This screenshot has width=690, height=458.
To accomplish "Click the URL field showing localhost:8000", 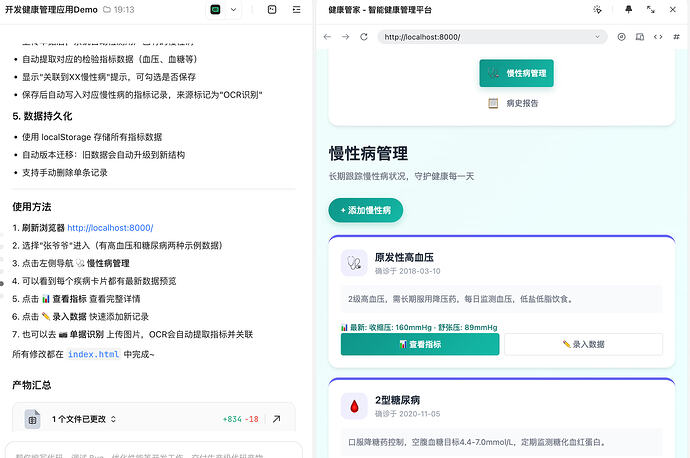I will pyautogui.click(x=492, y=37).
